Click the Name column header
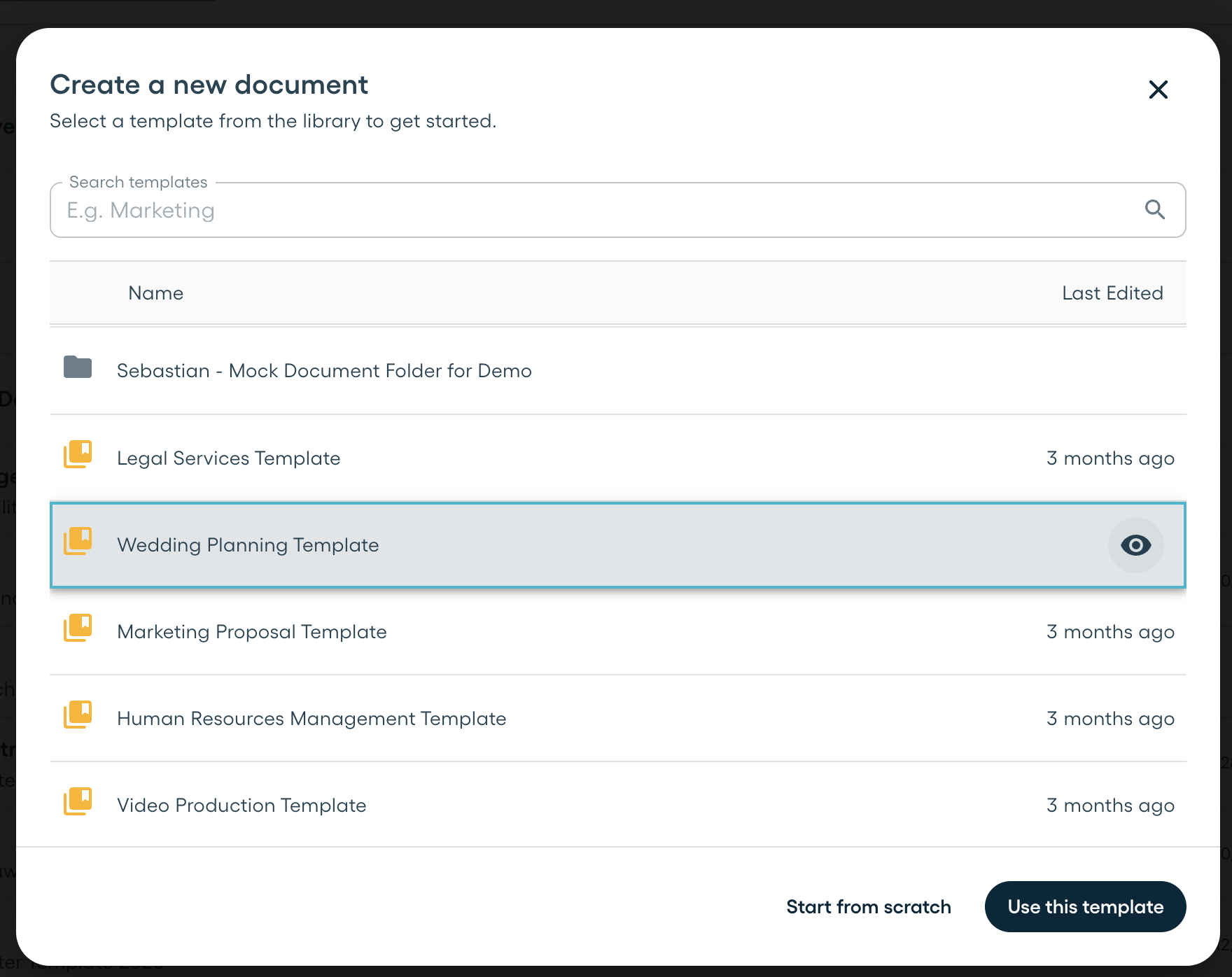The width and height of the screenshot is (1232, 977). [x=156, y=293]
